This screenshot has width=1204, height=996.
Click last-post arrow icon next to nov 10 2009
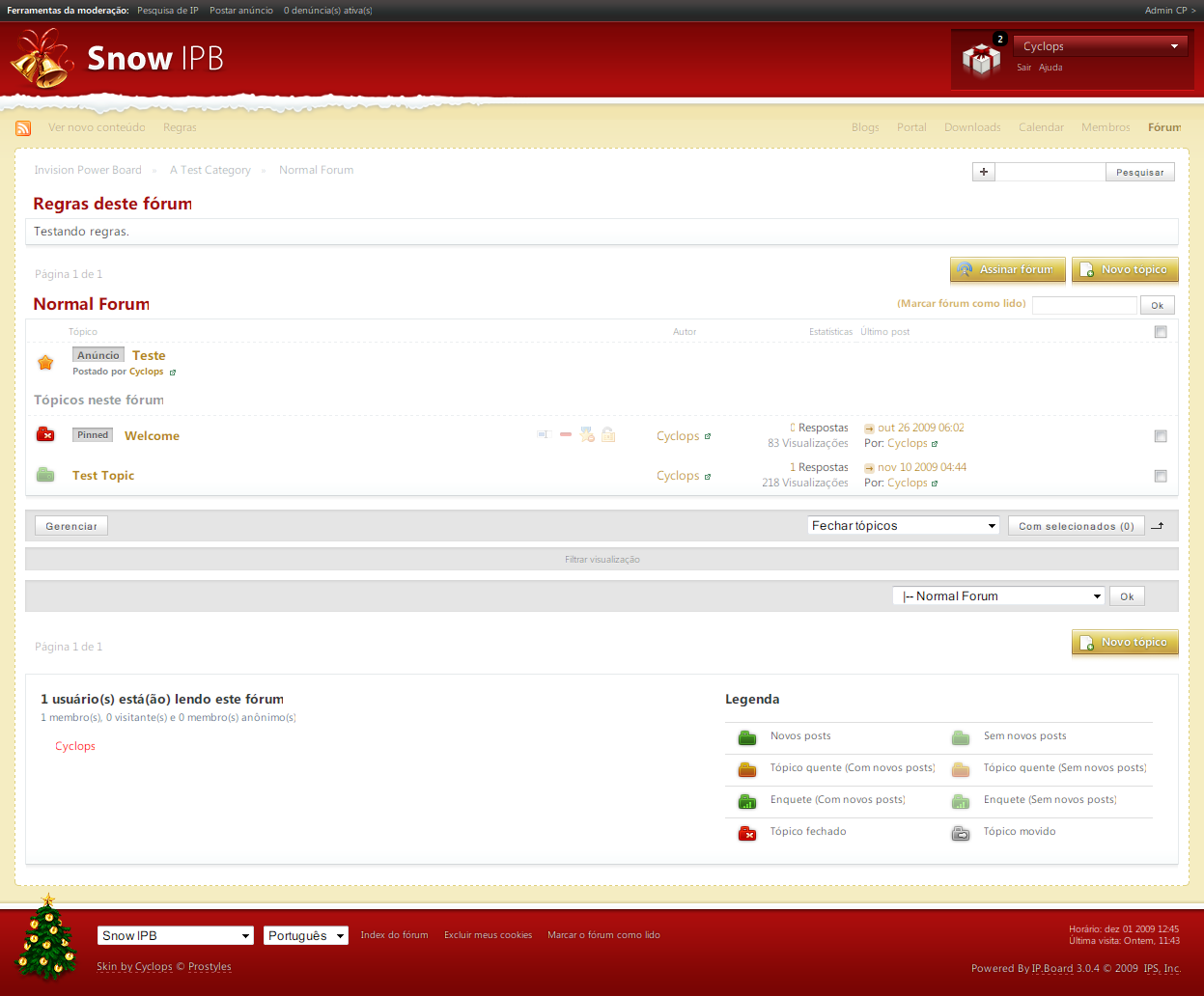pyautogui.click(x=869, y=468)
